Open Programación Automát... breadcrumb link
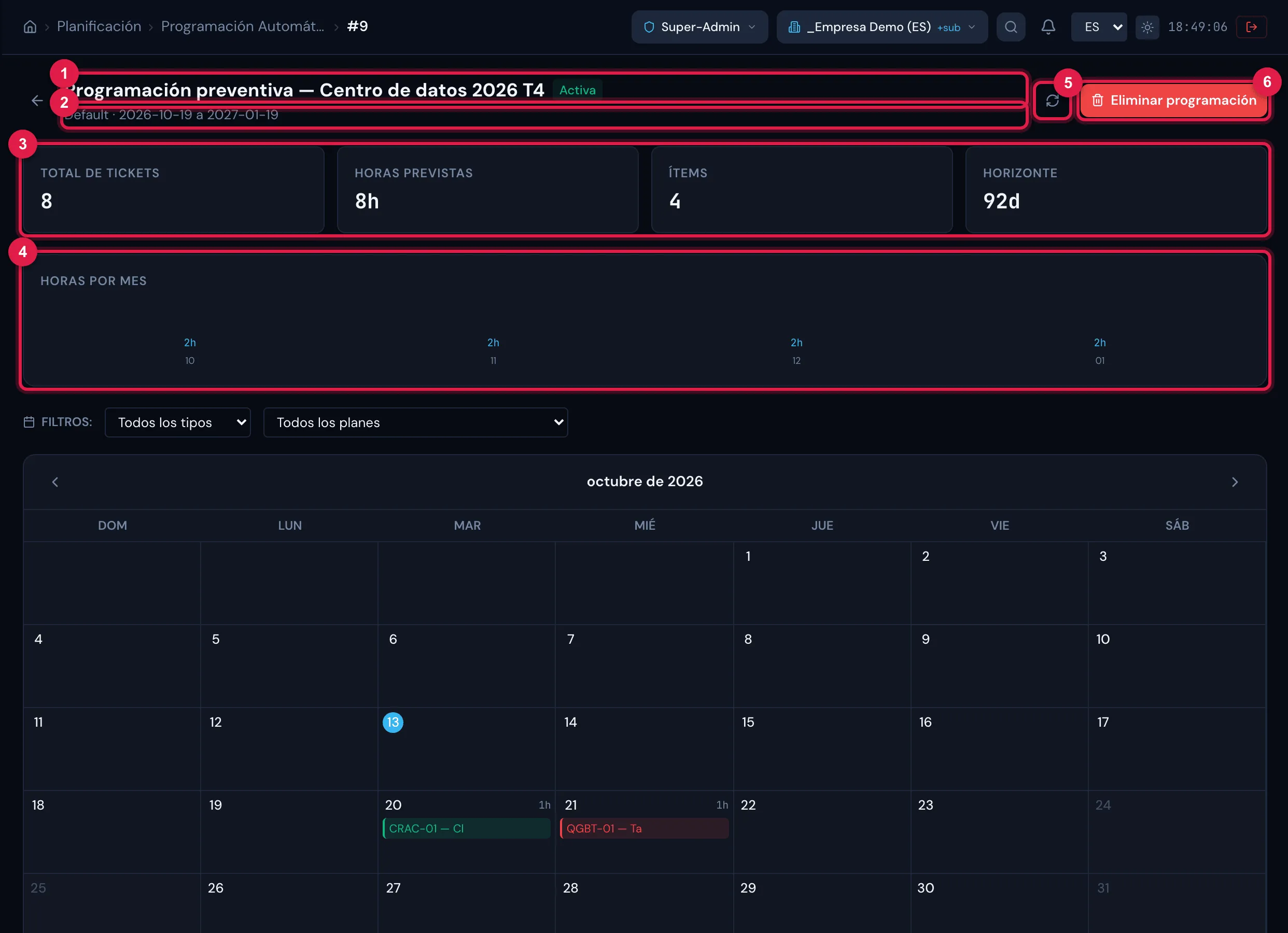Viewport: 1288px width, 933px height. (x=243, y=26)
